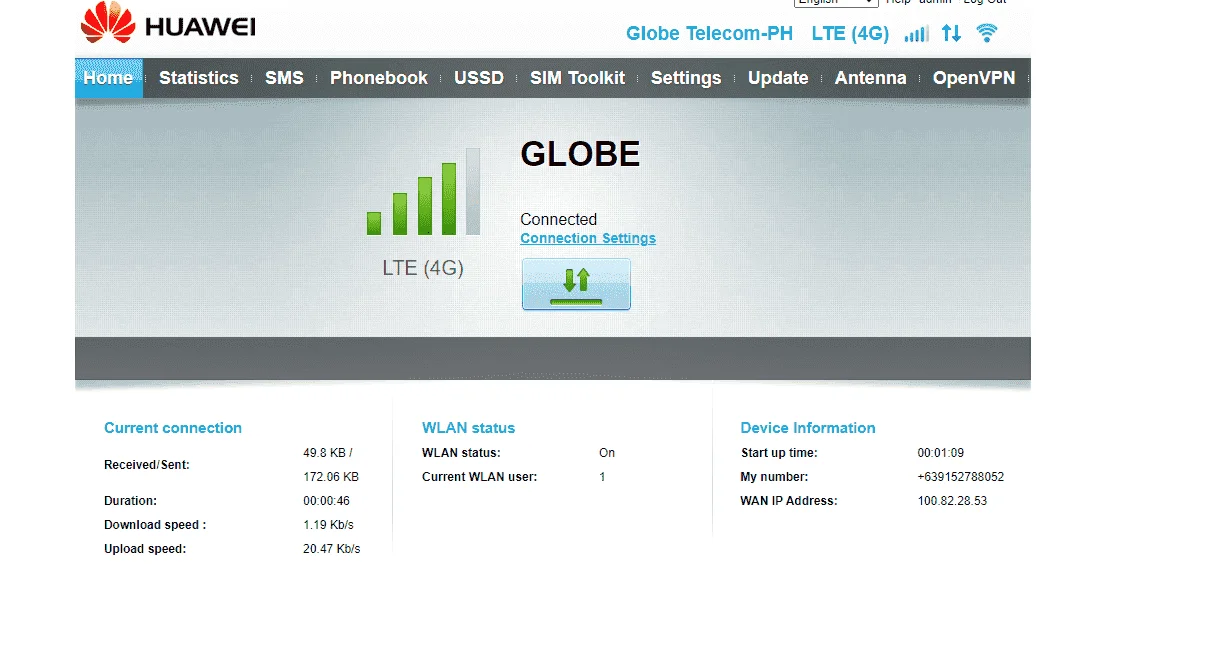
Task: Click the start up time value 00:01:09
Action: (x=941, y=453)
